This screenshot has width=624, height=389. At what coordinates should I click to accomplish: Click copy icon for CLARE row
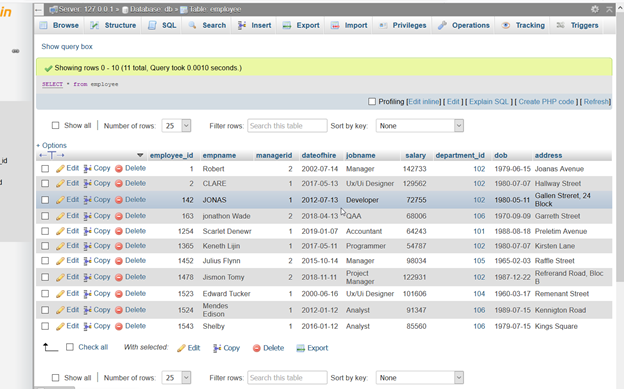point(88,184)
